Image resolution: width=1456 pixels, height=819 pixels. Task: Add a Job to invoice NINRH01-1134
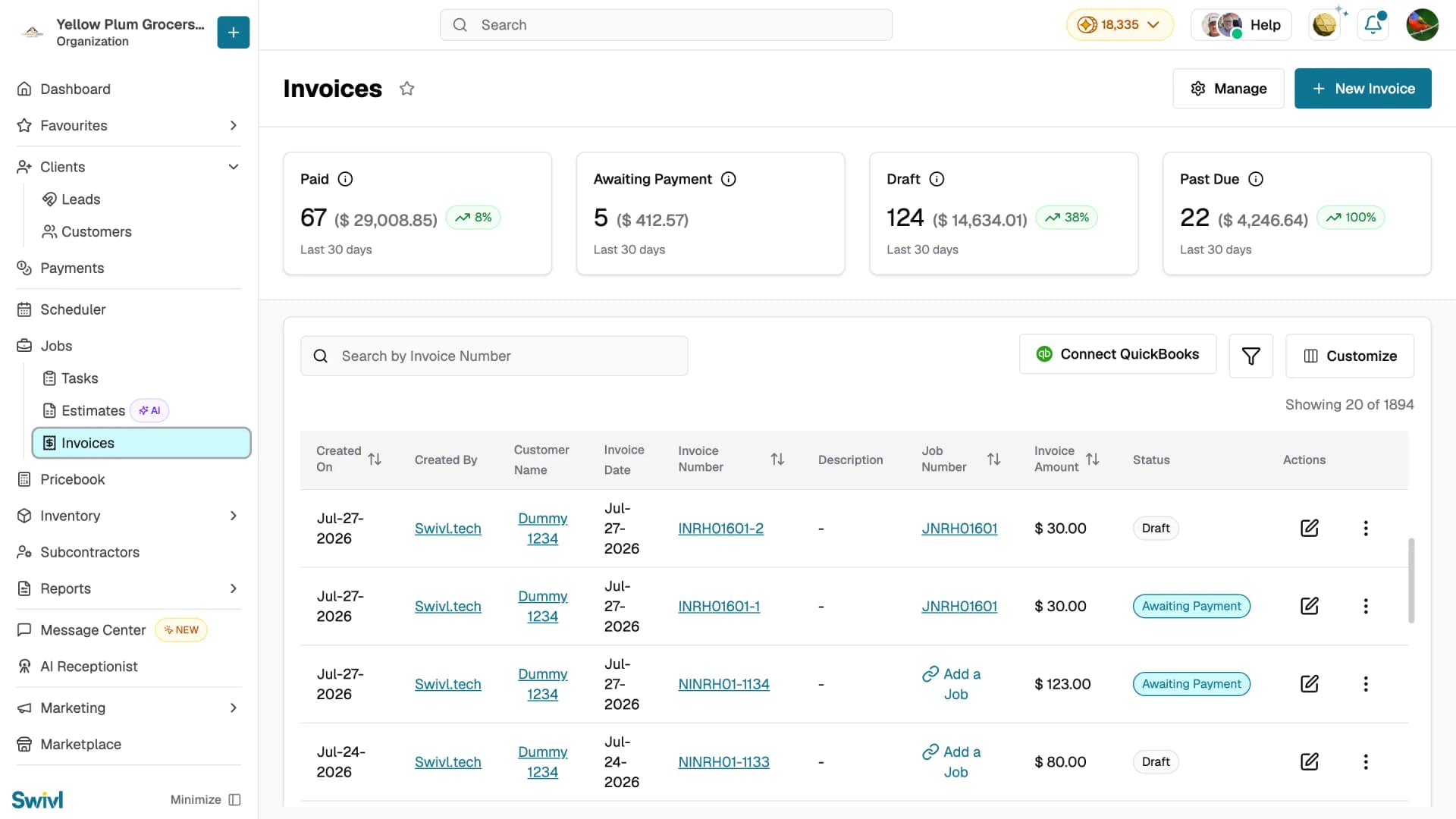click(x=952, y=684)
